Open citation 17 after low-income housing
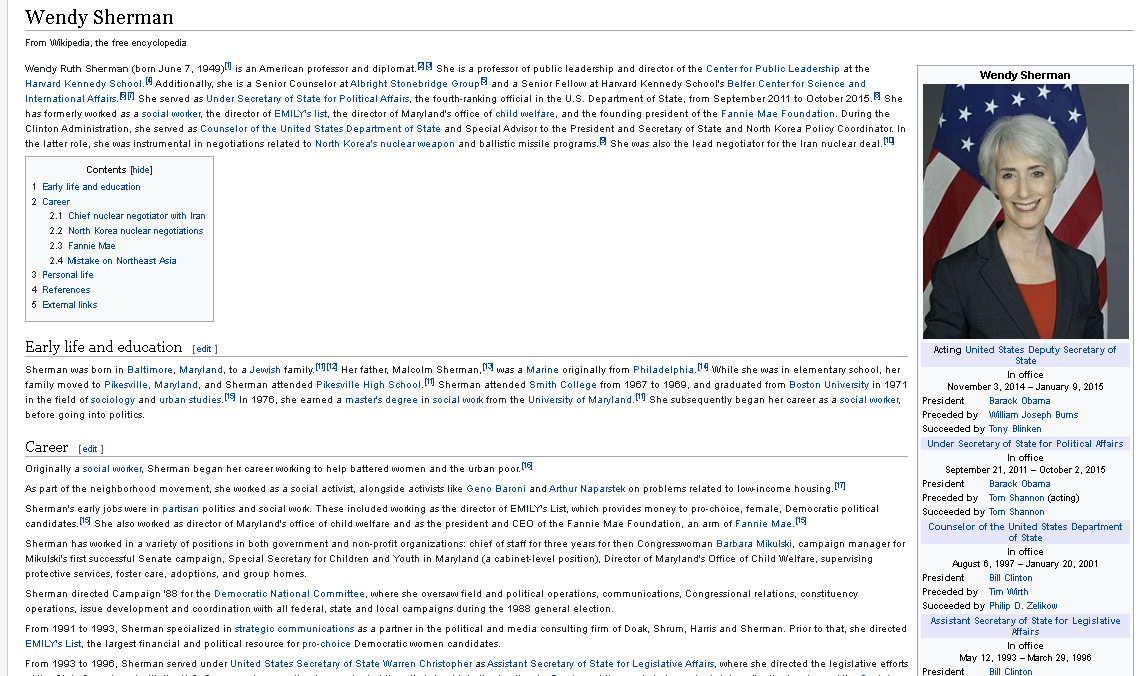Image resolution: width=1146 pixels, height=676 pixels. [840, 486]
